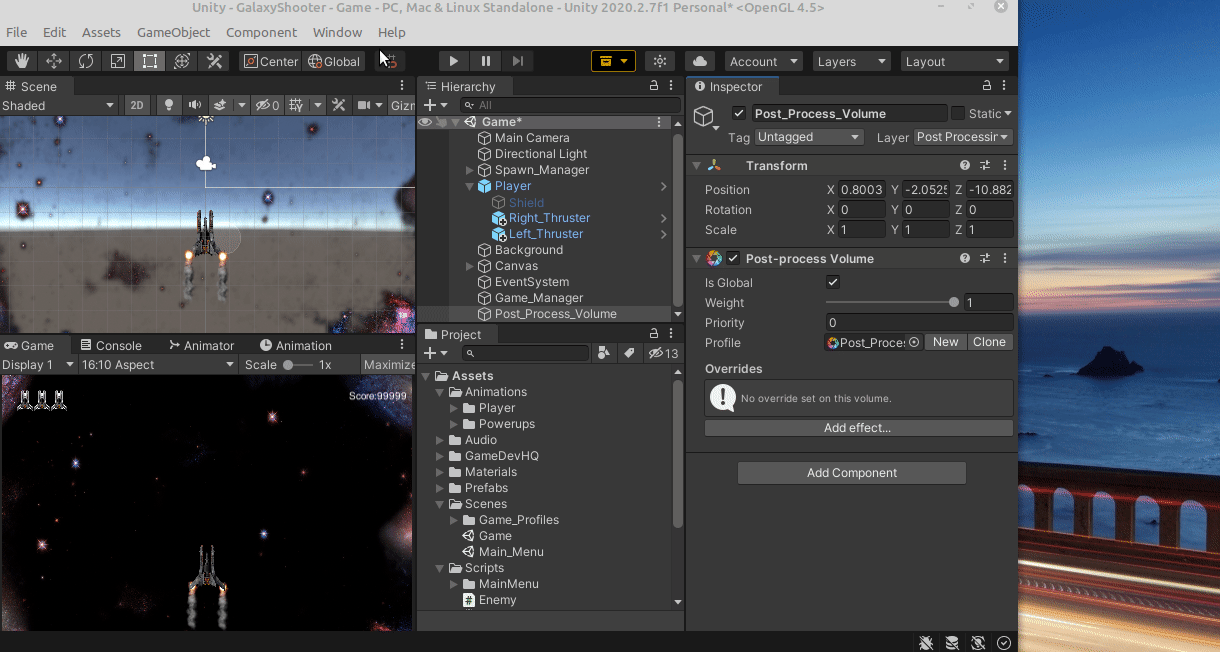This screenshot has width=1220, height=652.
Task: Open the Window menu
Action: click(x=338, y=32)
